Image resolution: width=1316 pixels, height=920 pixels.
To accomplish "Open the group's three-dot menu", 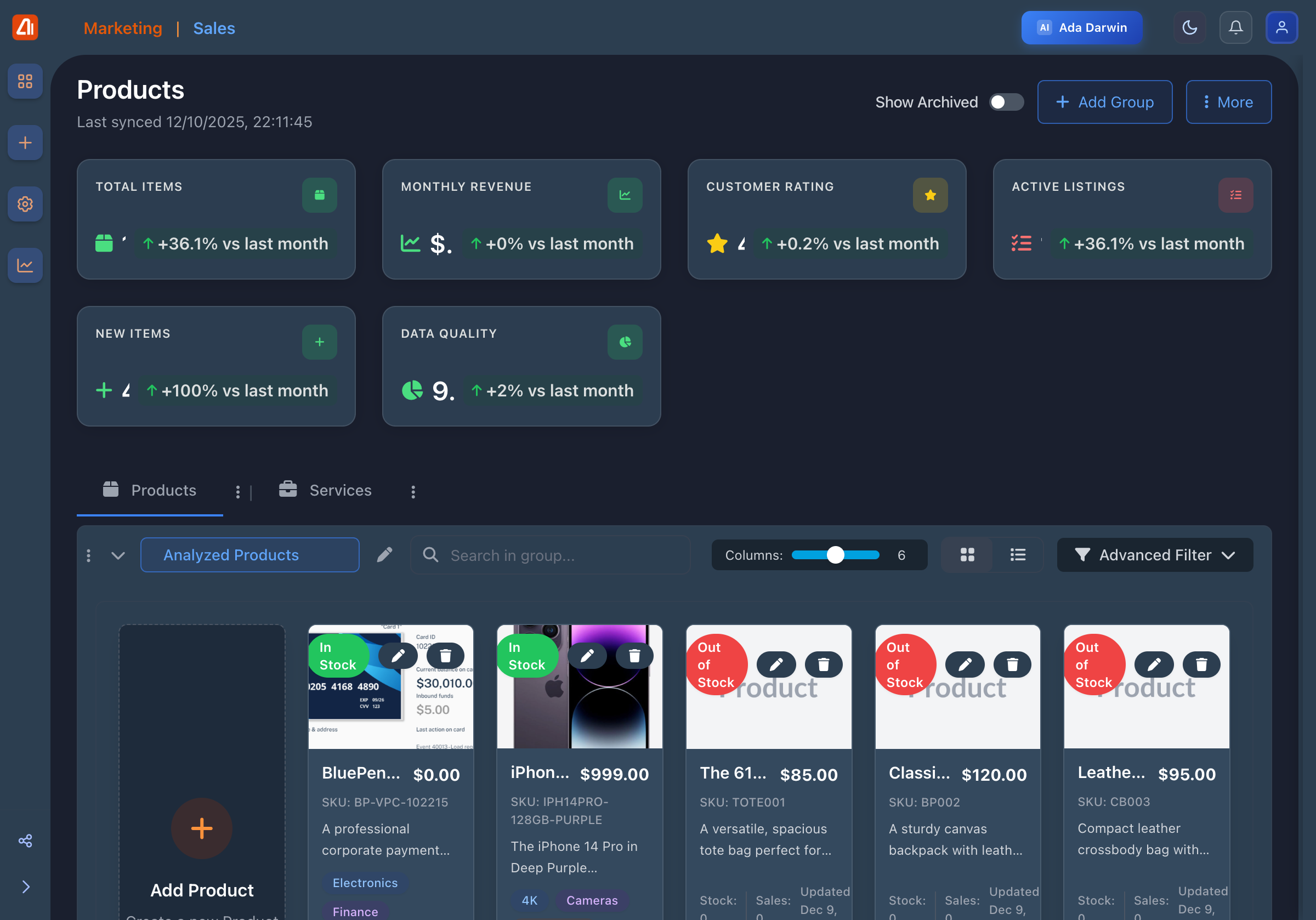I will (x=88, y=555).
